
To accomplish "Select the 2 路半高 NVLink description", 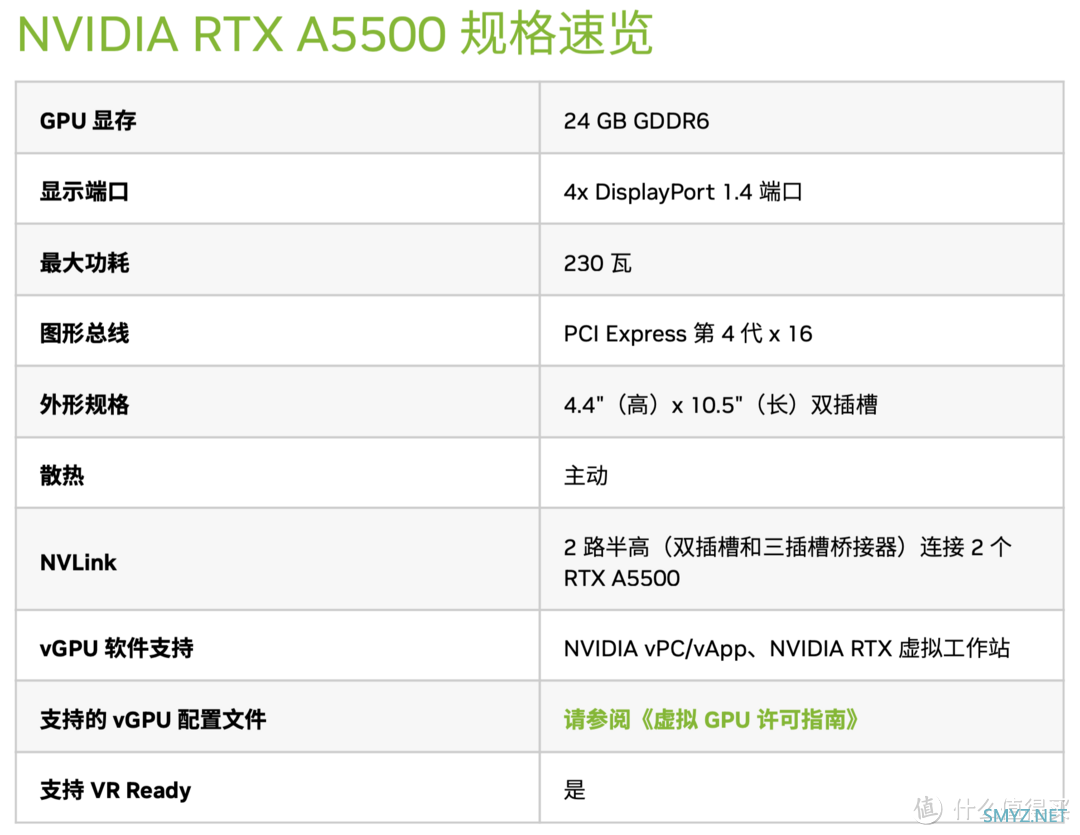I will (787, 562).
